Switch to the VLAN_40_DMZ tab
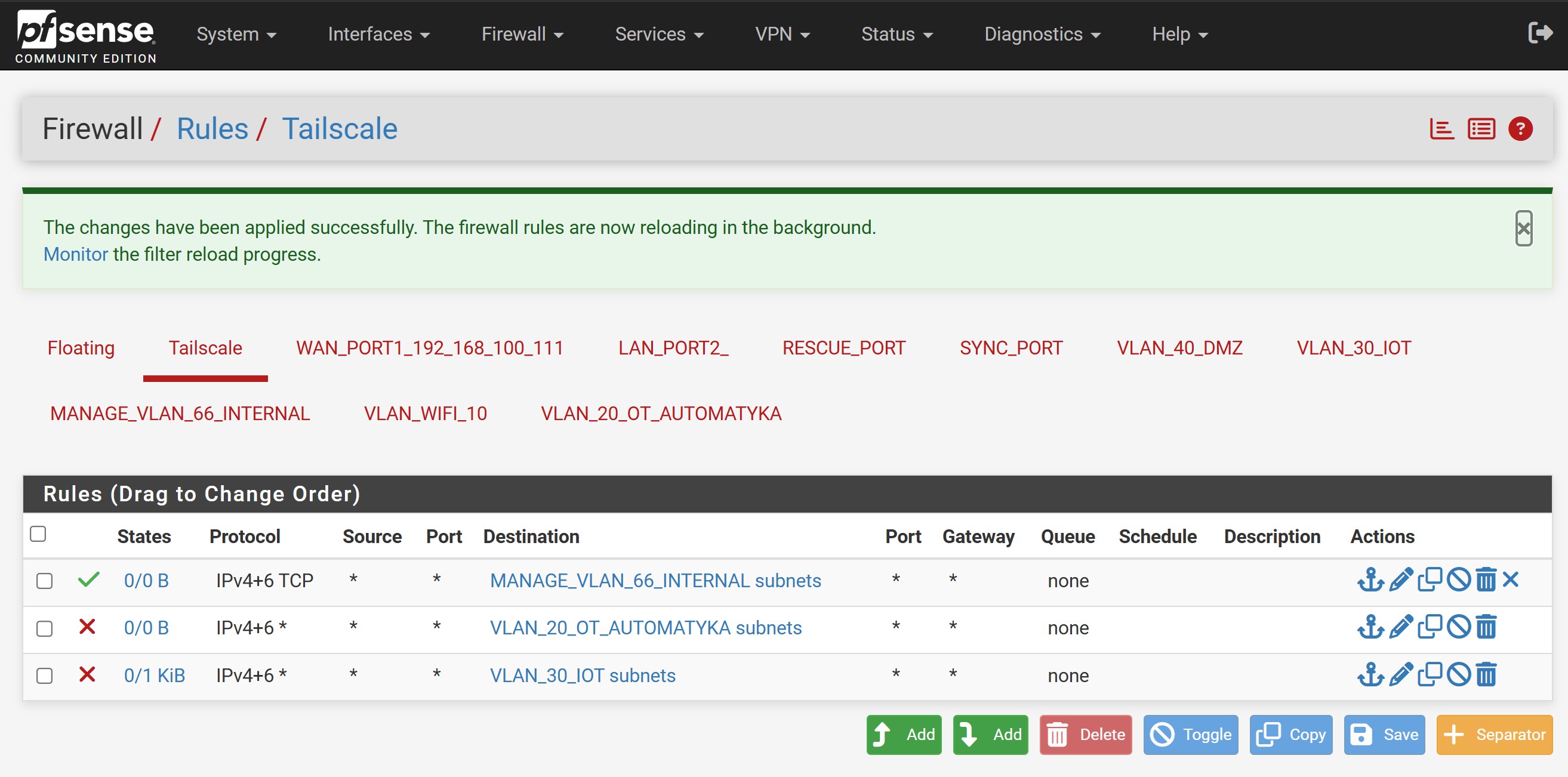 pyautogui.click(x=1179, y=348)
